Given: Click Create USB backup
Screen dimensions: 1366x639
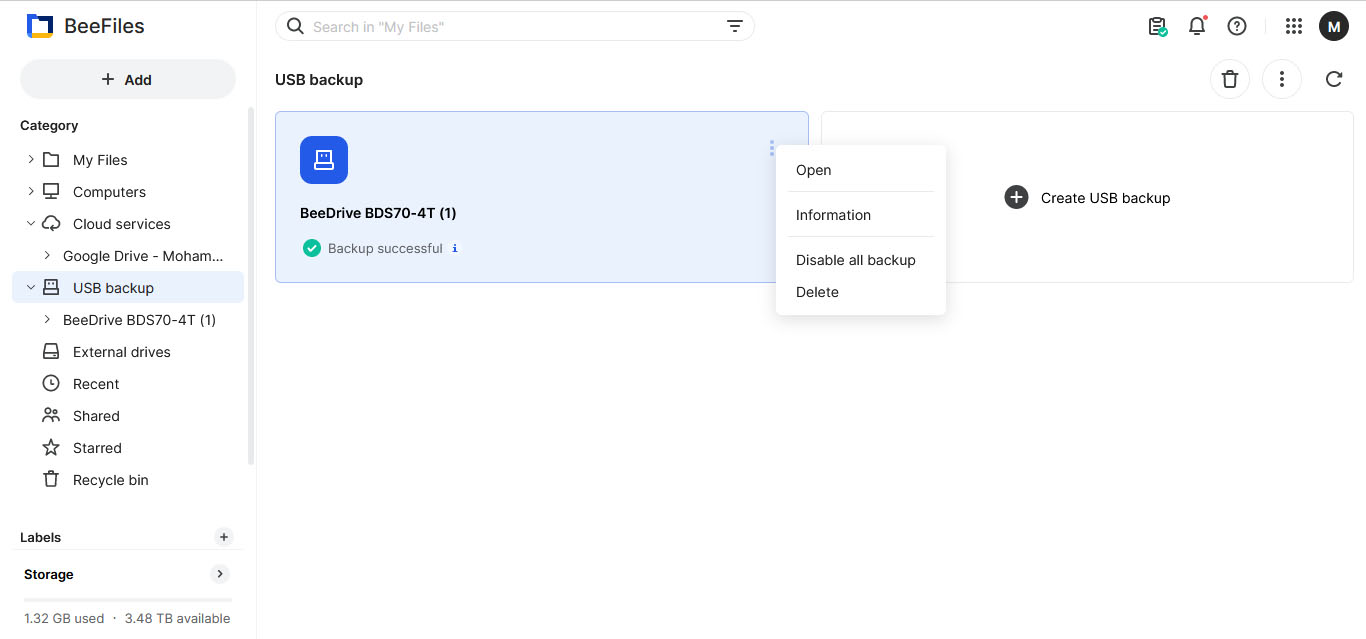Looking at the screenshot, I should click(1088, 198).
